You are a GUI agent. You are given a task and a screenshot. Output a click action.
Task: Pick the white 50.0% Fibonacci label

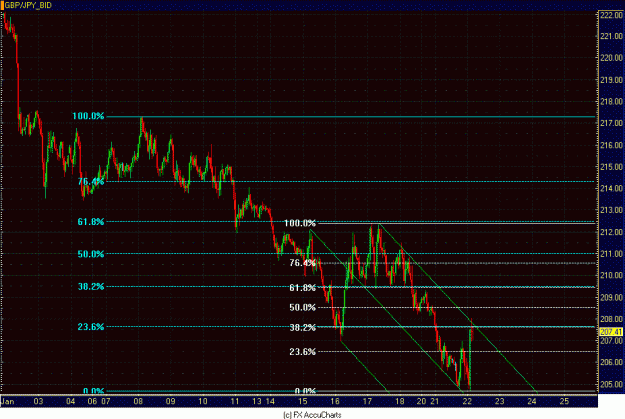click(303, 307)
